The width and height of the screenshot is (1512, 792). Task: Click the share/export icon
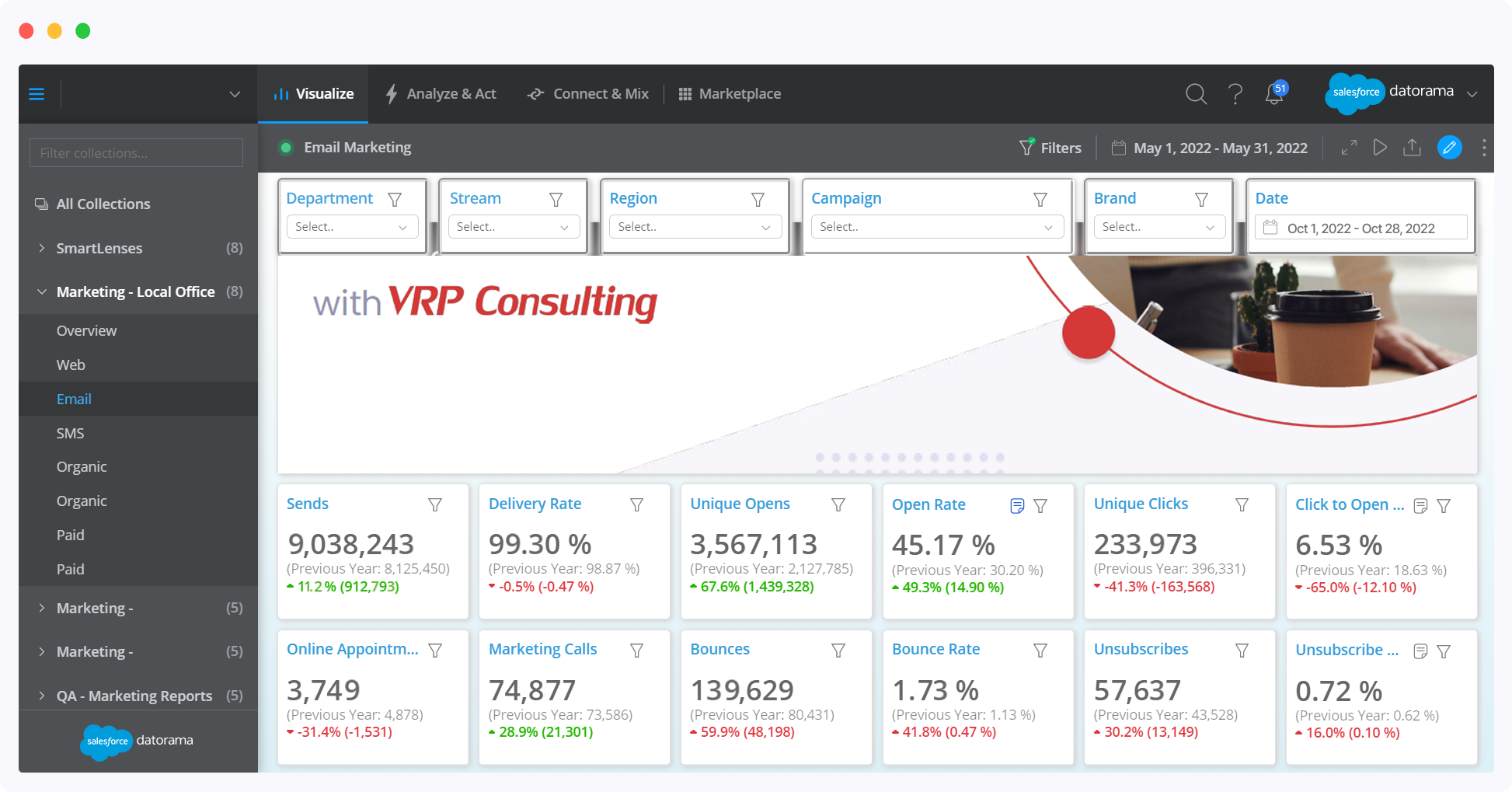pos(1412,148)
